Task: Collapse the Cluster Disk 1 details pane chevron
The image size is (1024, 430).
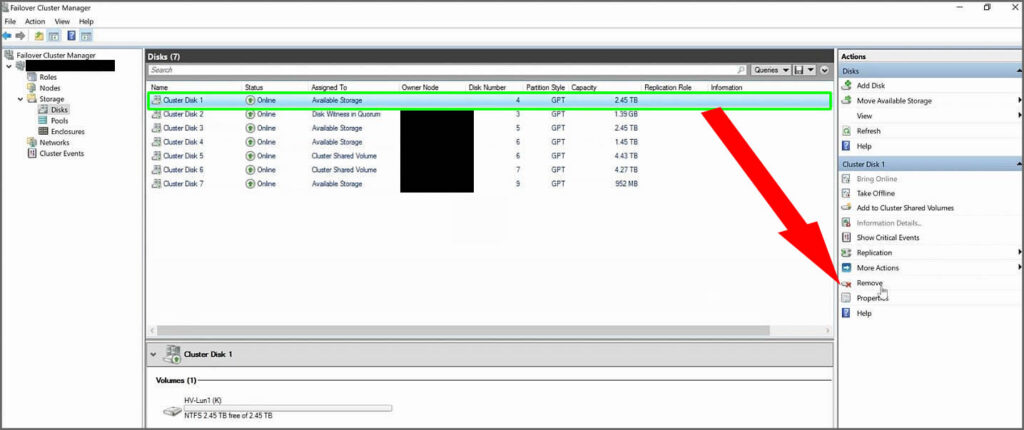Action: [153, 354]
